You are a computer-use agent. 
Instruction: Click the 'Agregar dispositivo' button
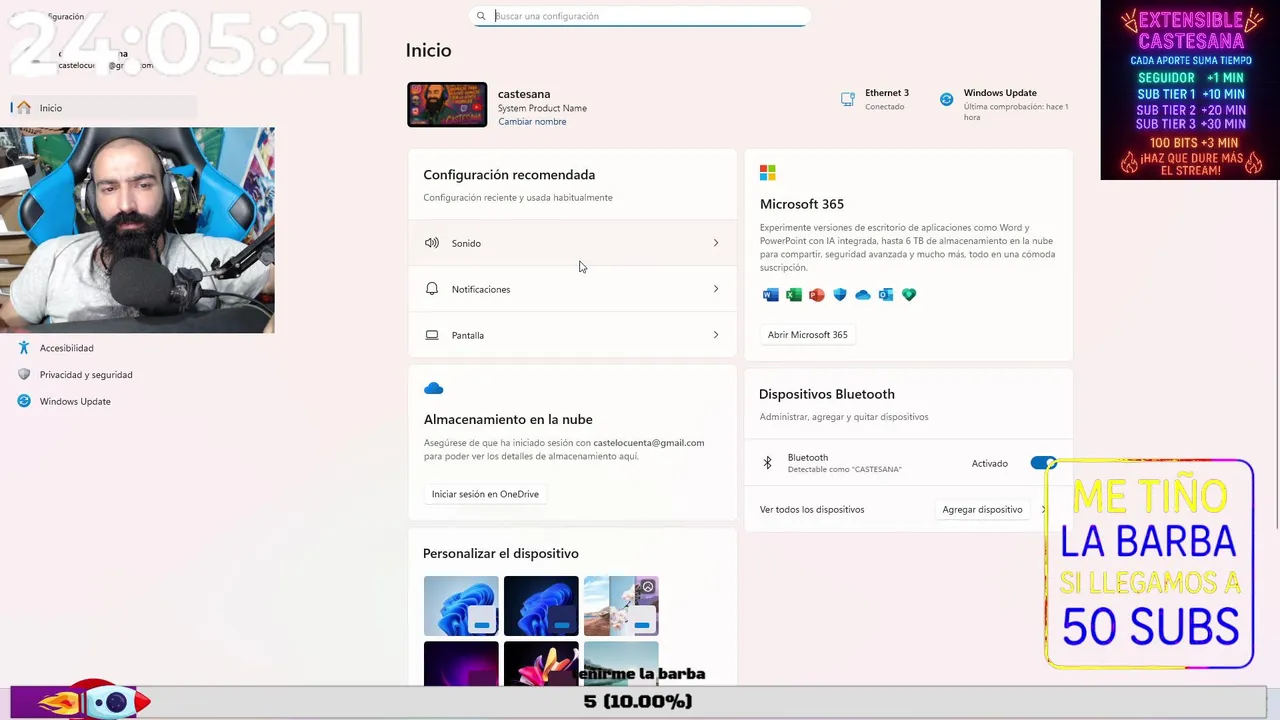(982, 510)
